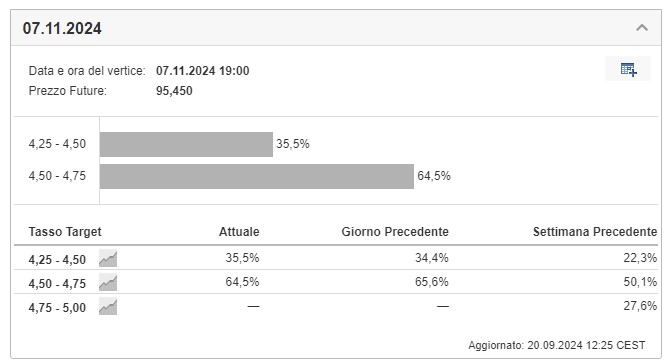Click the add-to-calendar table icon
This screenshot has width=670, height=361.
(628, 69)
